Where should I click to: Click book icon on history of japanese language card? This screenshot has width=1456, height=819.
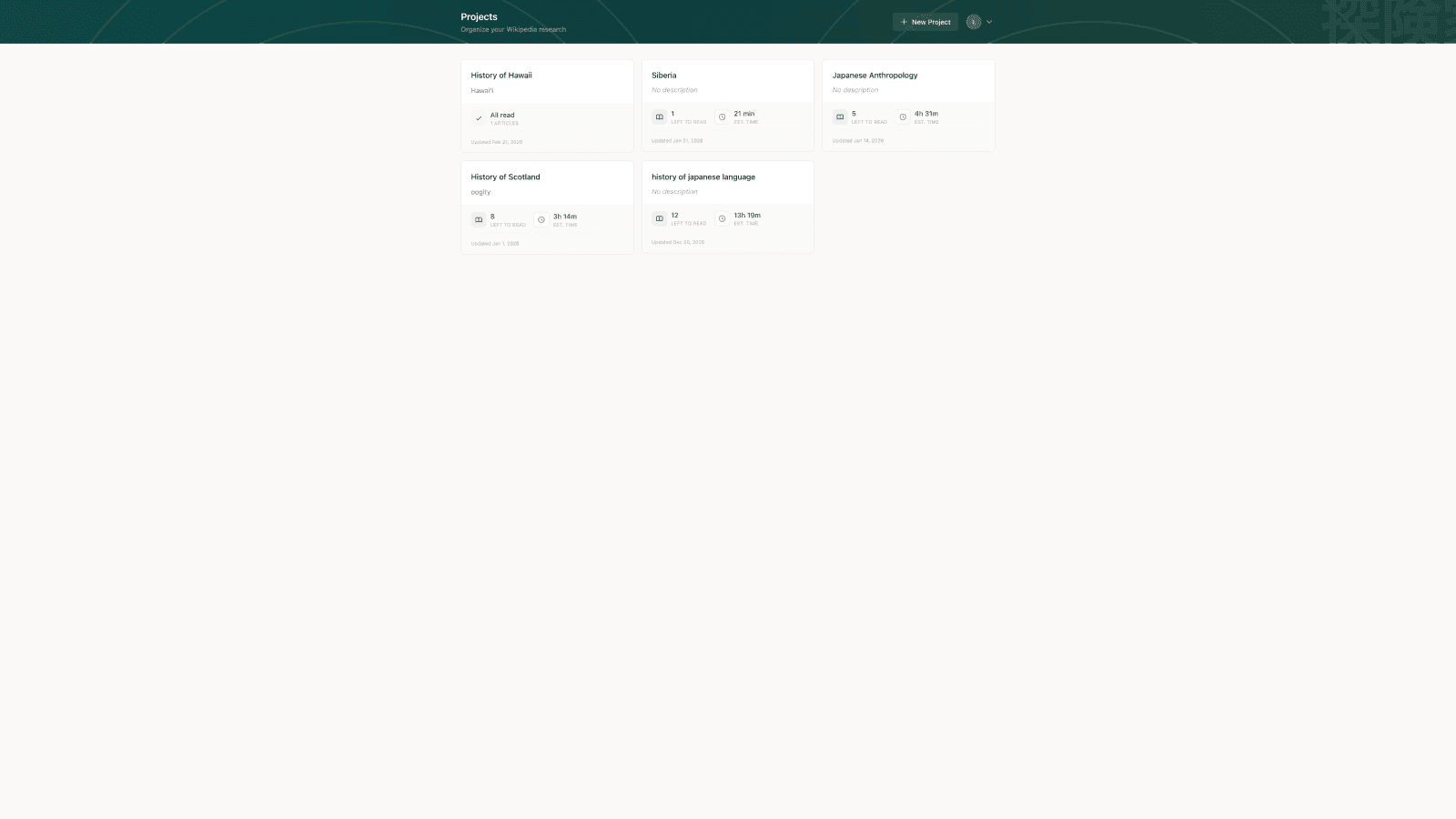pyautogui.click(x=660, y=218)
